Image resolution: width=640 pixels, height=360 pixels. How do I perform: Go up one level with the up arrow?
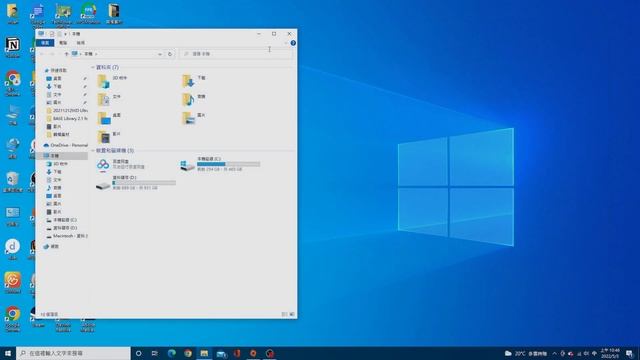[66, 54]
